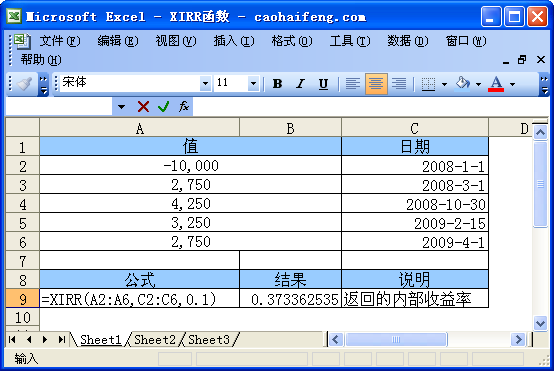Screen dimensions: 554x371
Task: Expand the formatting toolbar options chevron
Action: click(544, 85)
